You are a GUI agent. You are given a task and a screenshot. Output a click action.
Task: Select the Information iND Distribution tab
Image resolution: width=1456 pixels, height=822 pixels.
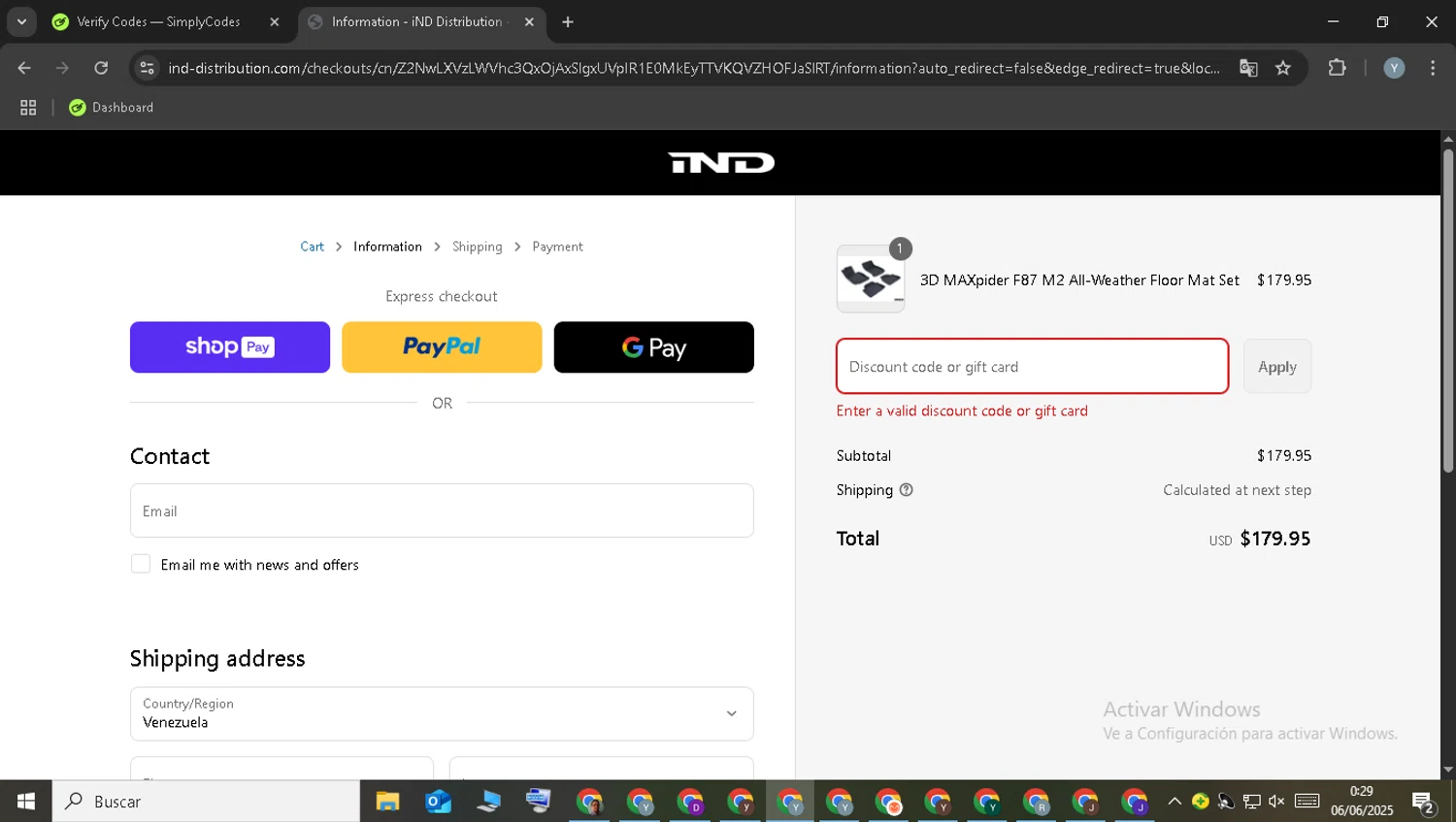pyautogui.click(x=422, y=21)
